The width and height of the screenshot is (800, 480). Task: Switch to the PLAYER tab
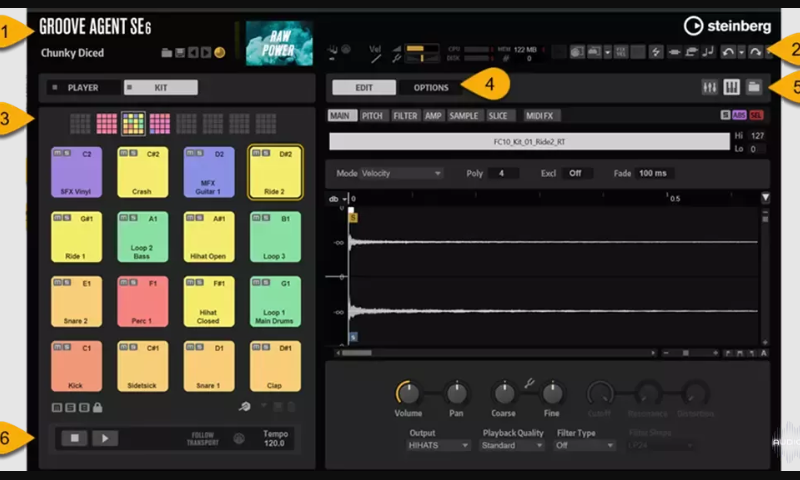coord(84,88)
